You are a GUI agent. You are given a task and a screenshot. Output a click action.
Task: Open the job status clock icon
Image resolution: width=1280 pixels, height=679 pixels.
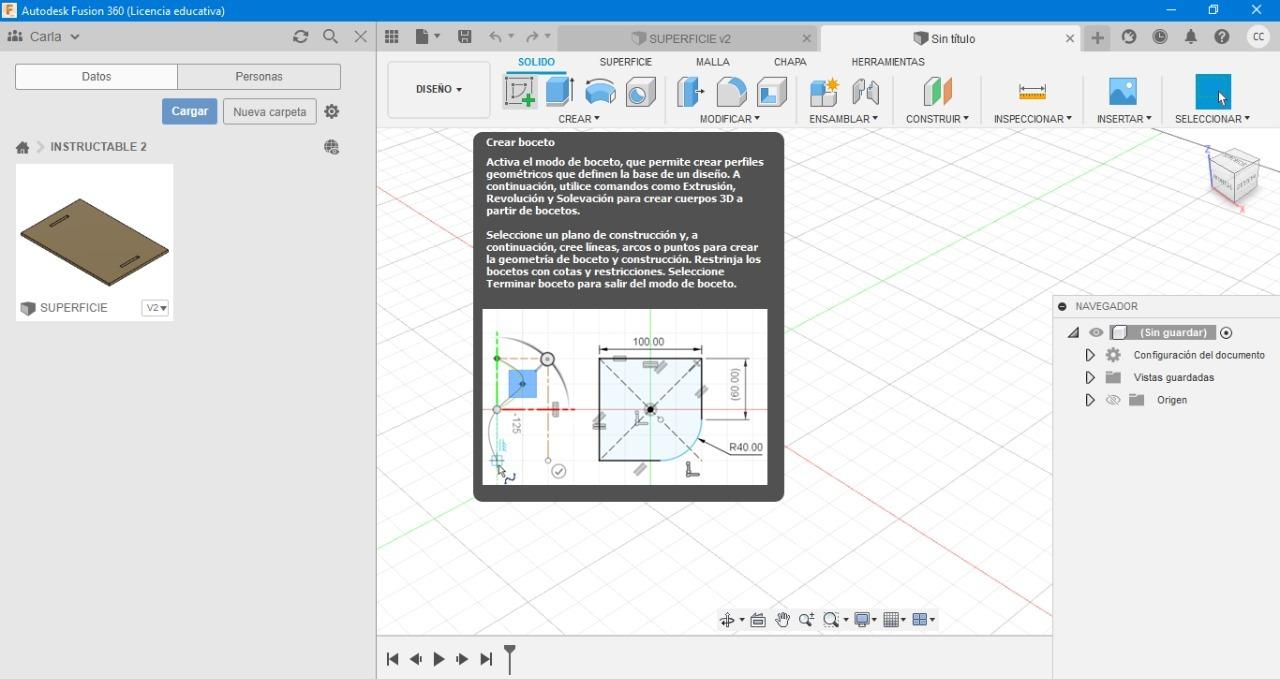tap(1160, 37)
